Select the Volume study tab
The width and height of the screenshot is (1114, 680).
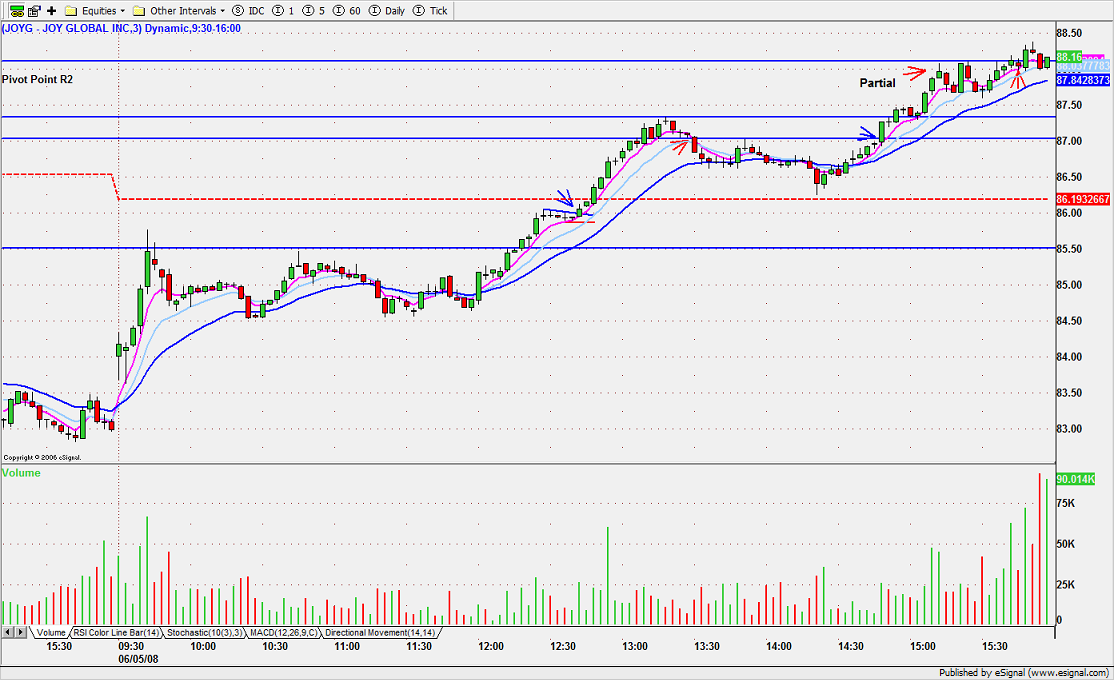tap(51, 632)
